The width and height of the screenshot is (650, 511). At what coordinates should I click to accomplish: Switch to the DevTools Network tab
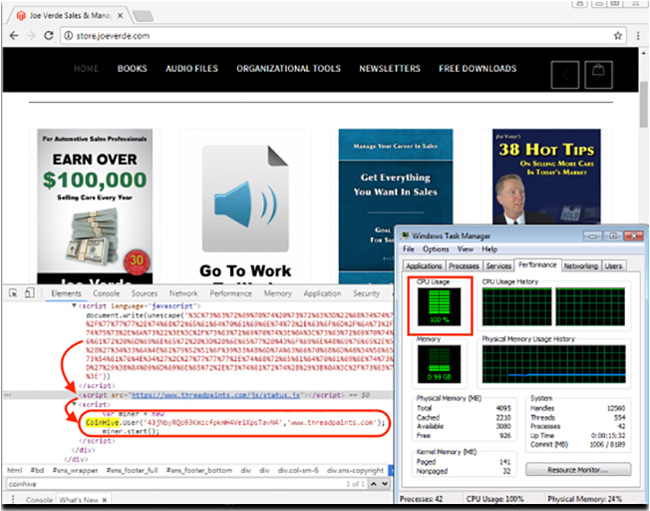click(x=183, y=293)
